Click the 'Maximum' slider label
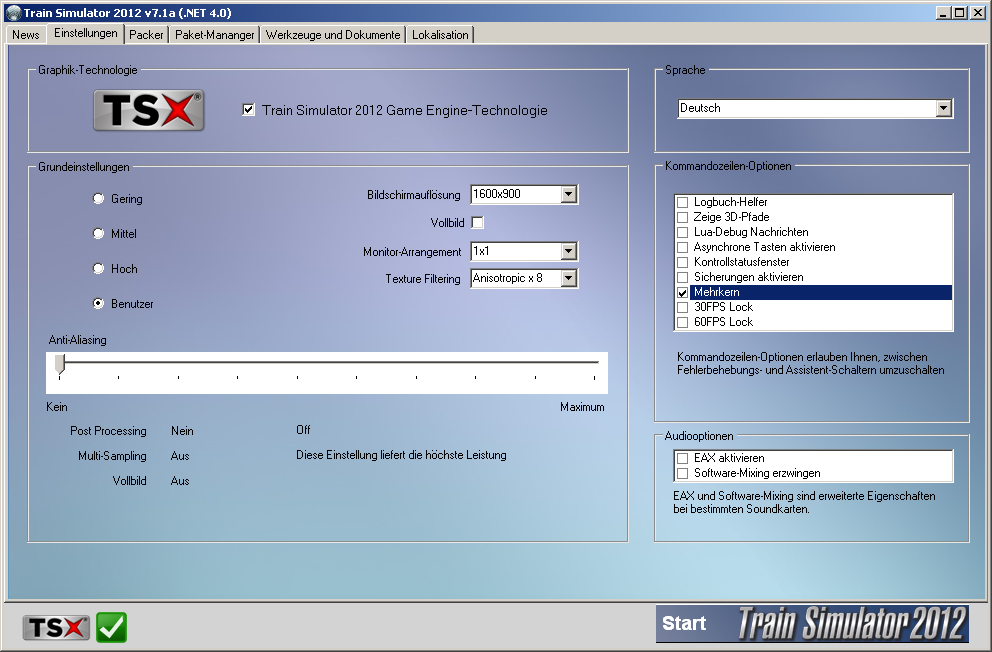This screenshot has height=652, width=992. [x=582, y=407]
